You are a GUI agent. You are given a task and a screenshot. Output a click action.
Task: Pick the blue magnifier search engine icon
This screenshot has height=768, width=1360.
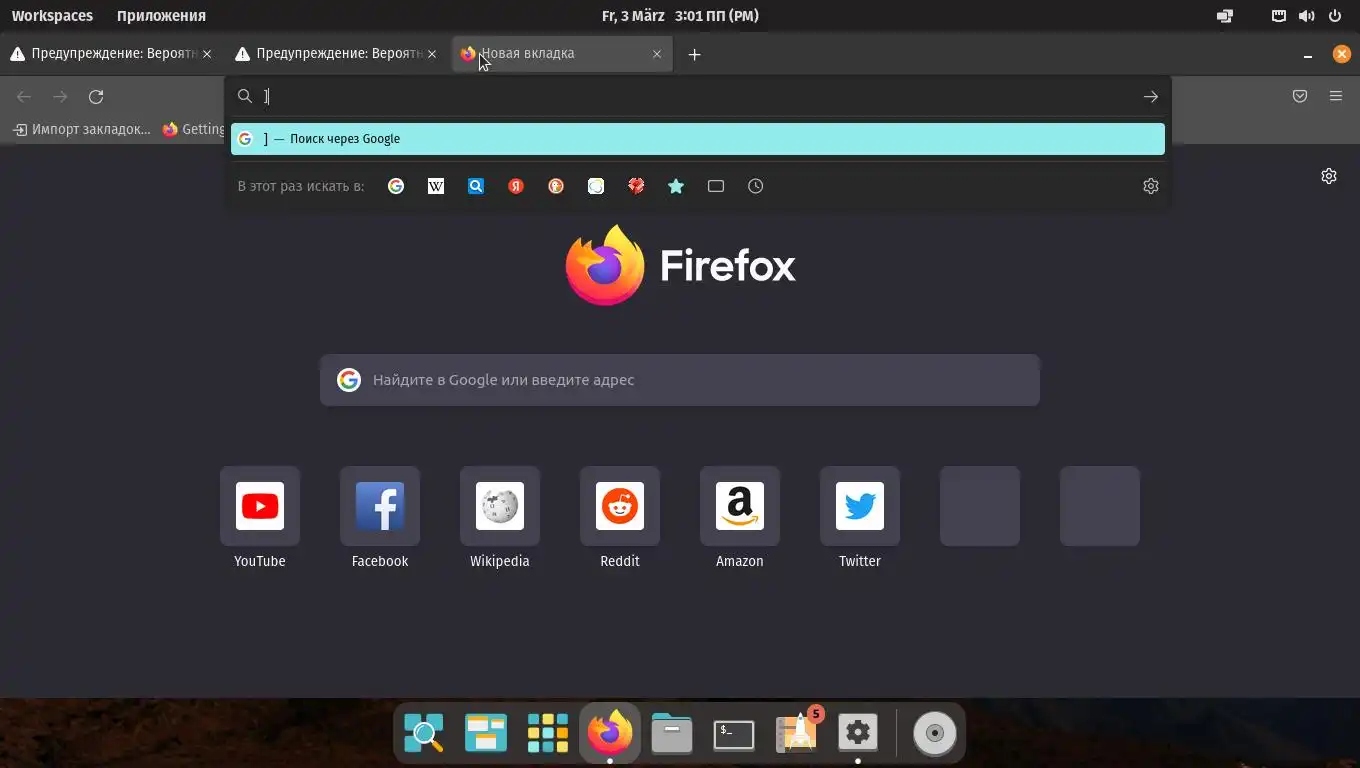(x=476, y=186)
